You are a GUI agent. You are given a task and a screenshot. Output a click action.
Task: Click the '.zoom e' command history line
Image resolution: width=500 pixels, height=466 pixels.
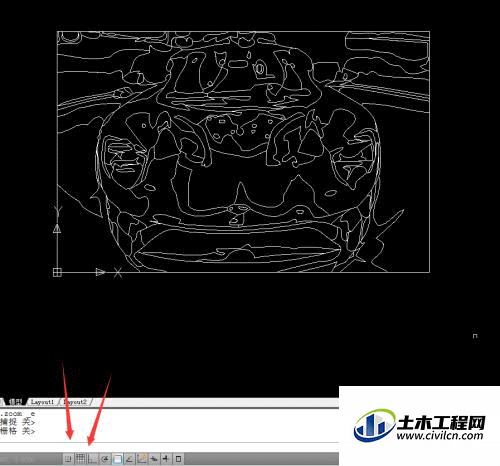[x=17, y=414]
